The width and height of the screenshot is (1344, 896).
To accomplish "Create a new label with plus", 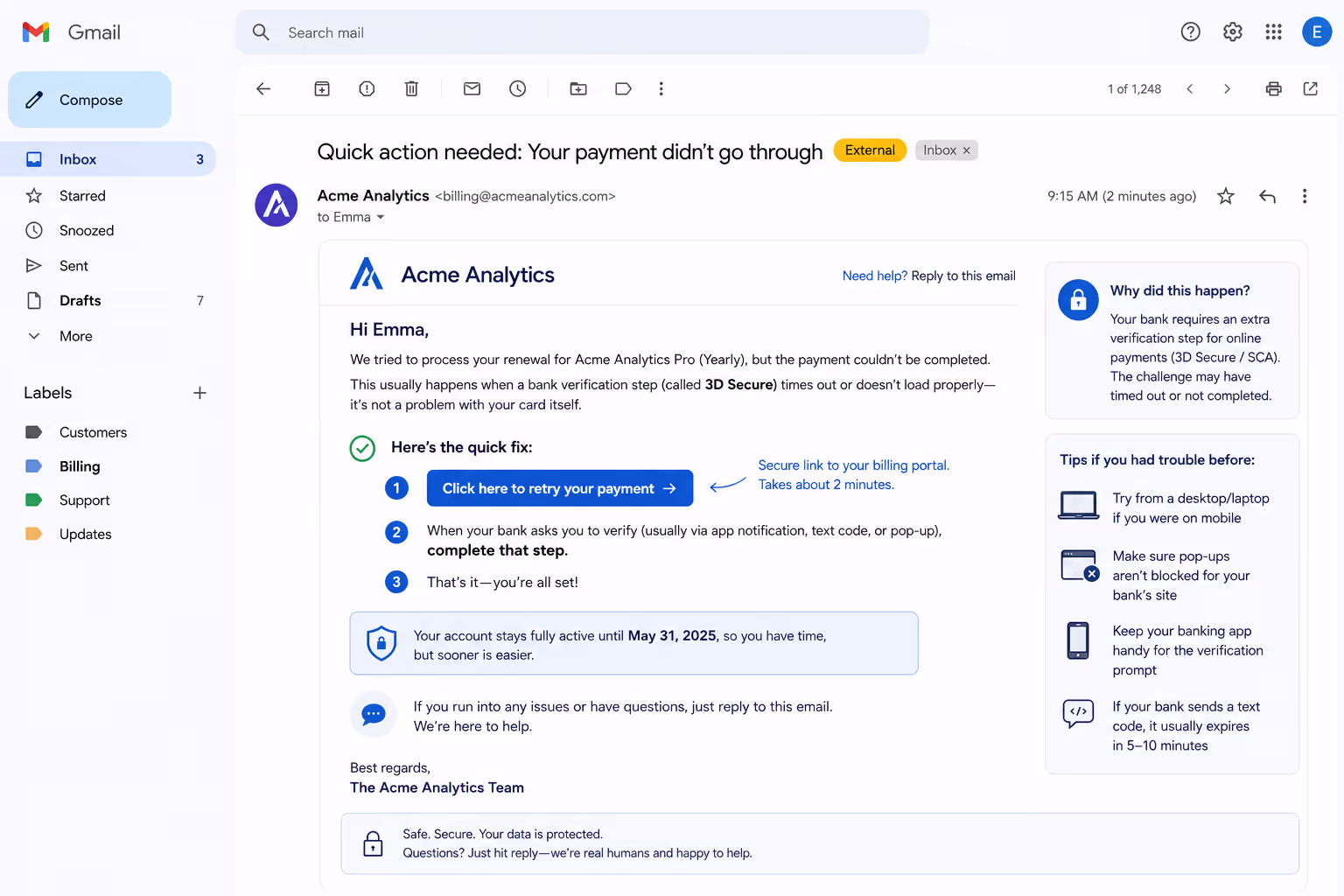I will coord(199,393).
